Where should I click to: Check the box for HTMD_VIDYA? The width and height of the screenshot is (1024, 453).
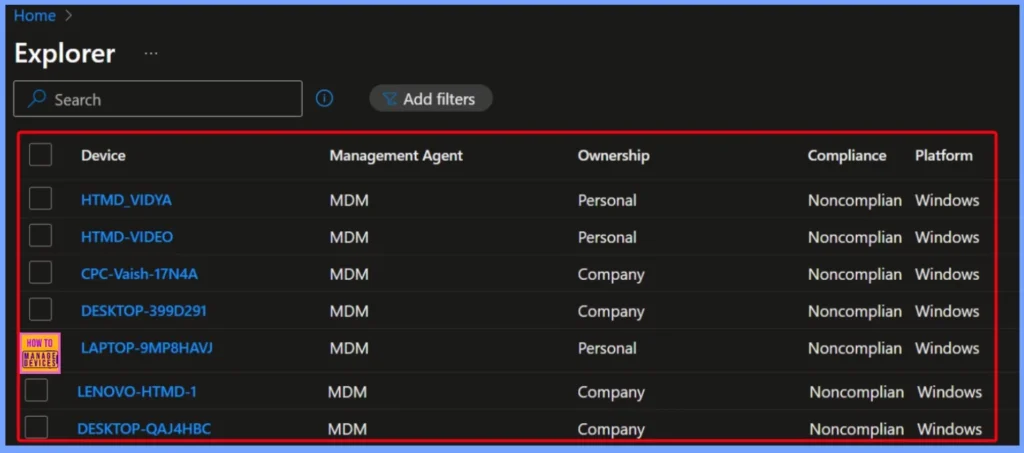pyautogui.click(x=40, y=198)
